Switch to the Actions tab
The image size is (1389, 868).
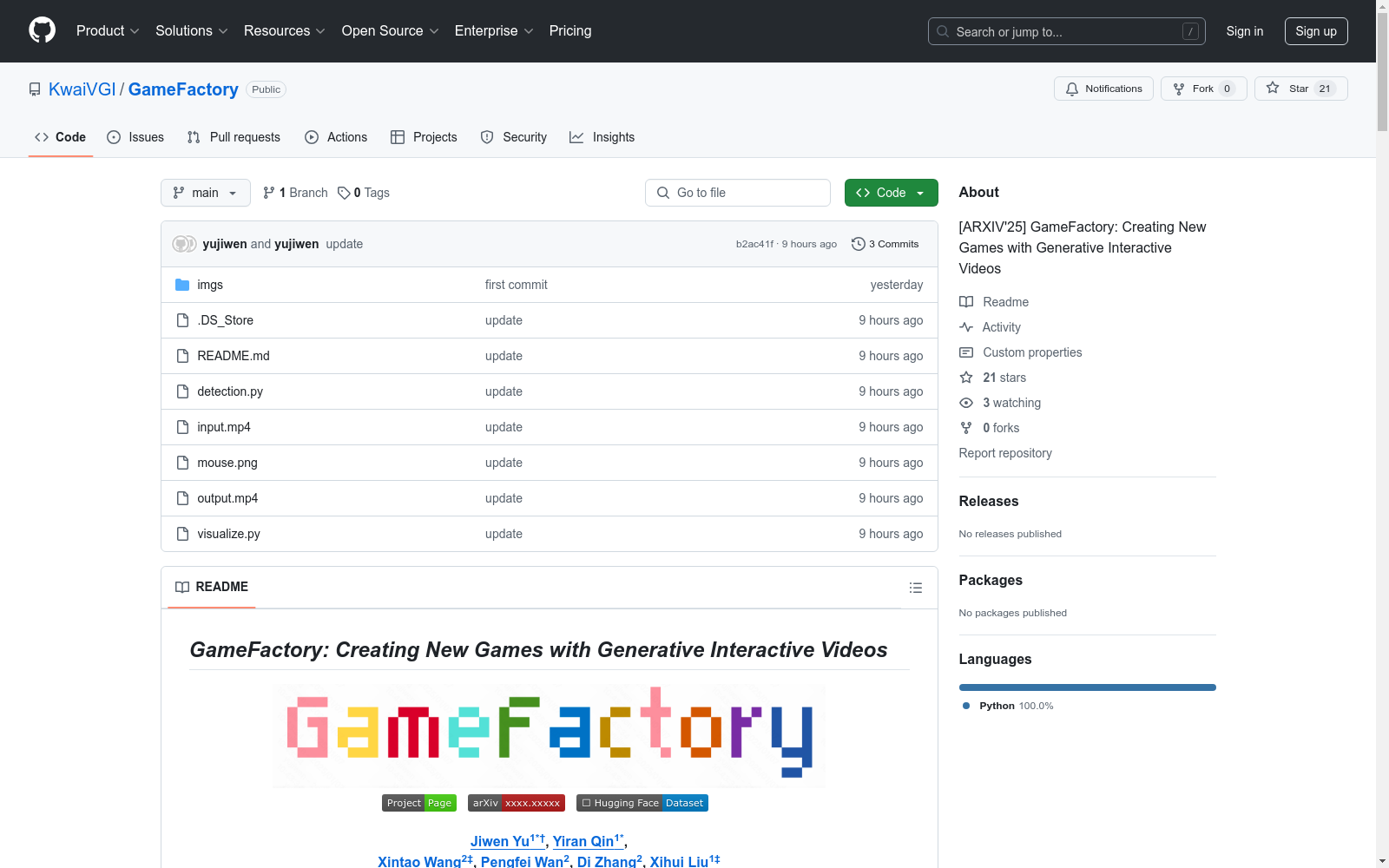336,137
